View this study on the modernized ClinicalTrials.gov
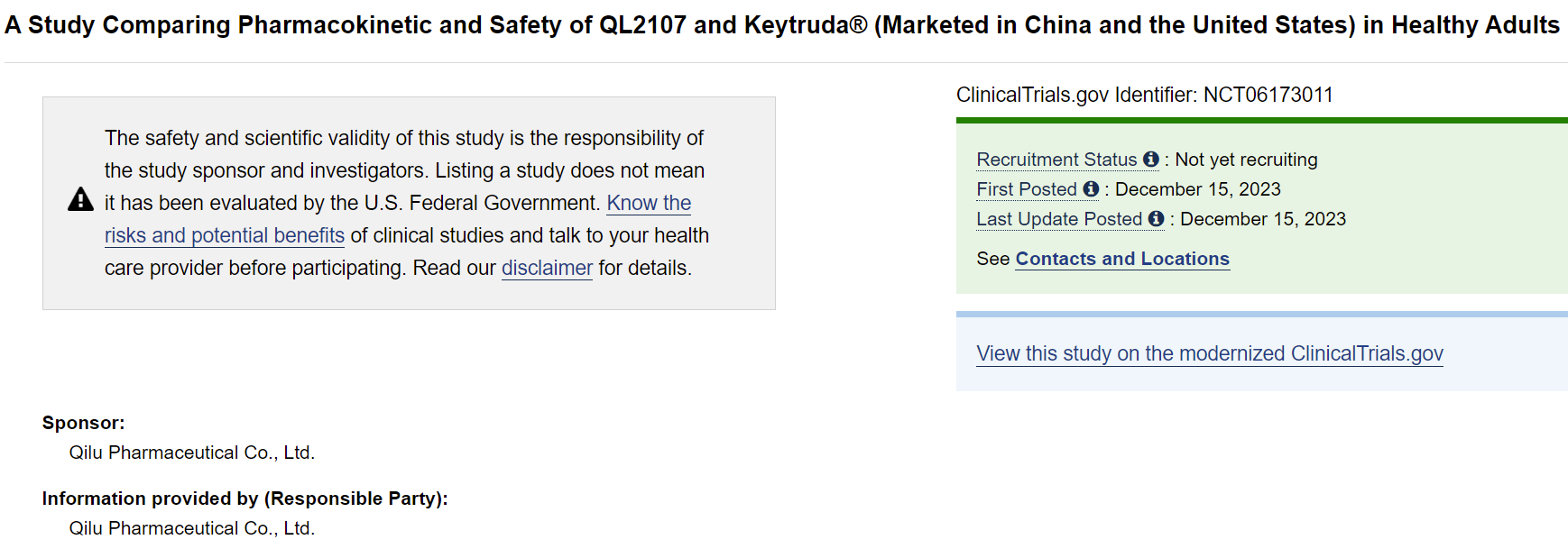The image size is (1568, 549). (1209, 353)
